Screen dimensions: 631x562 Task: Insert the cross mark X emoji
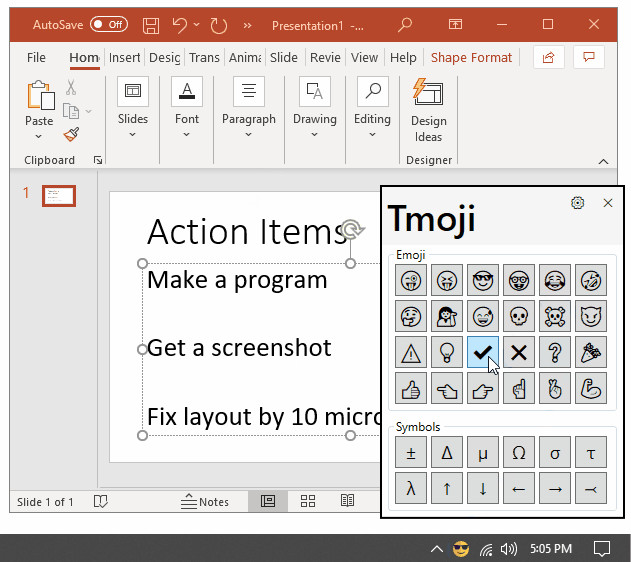click(x=519, y=352)
